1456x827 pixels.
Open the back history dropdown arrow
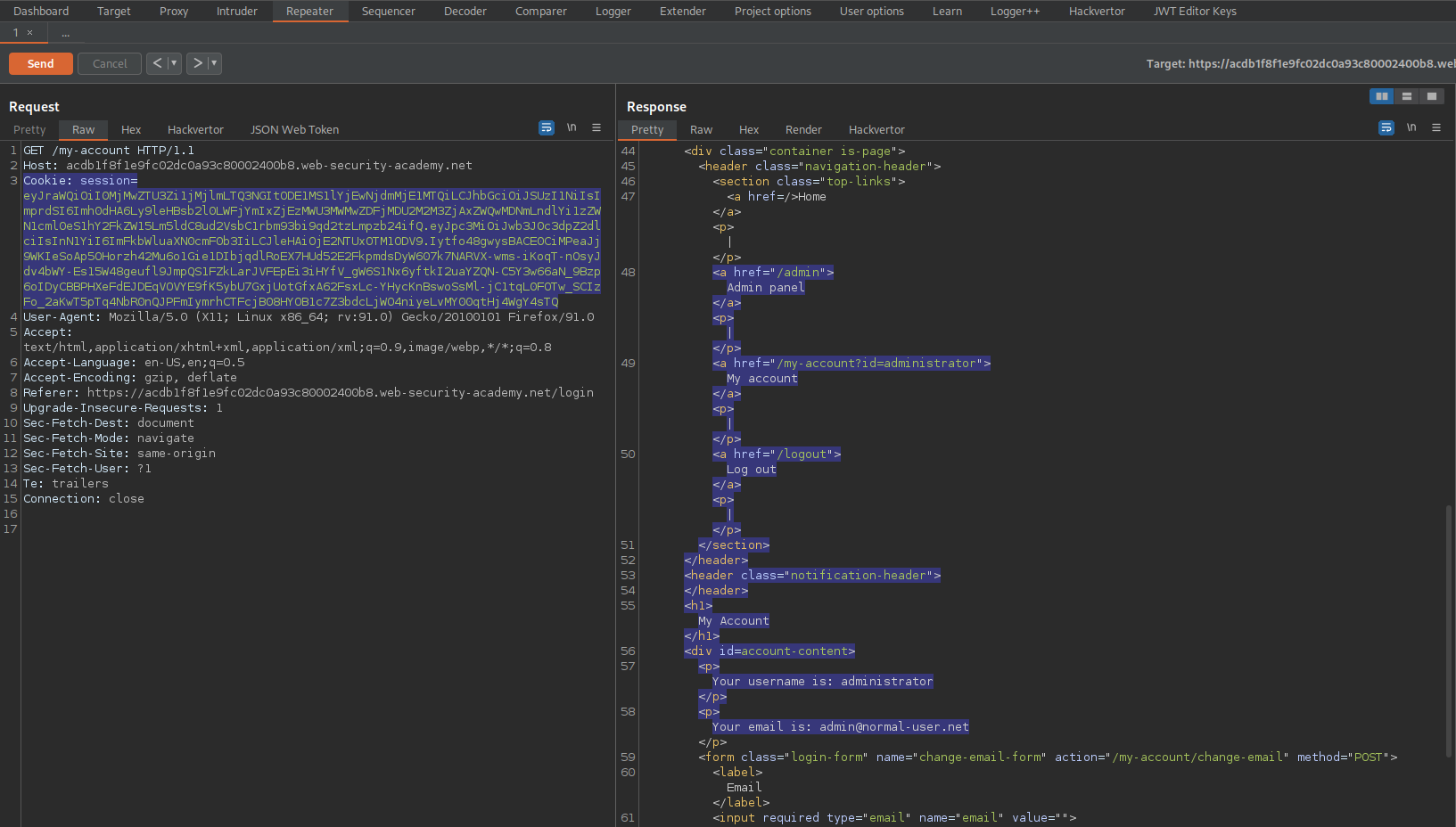point(174,63)
